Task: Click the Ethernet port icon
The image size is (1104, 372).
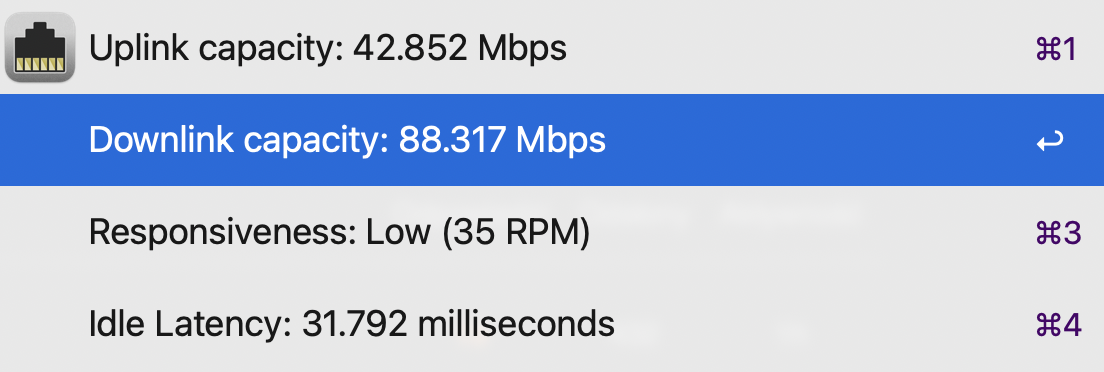Action: tap(40, 48)
